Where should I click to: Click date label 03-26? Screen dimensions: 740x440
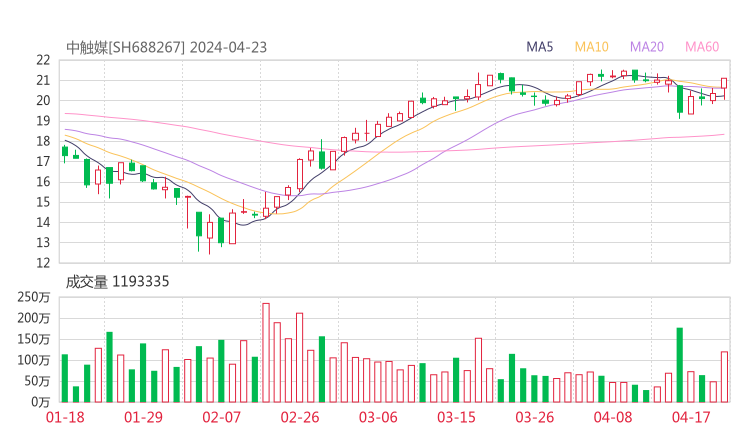[x=535, y=417]
